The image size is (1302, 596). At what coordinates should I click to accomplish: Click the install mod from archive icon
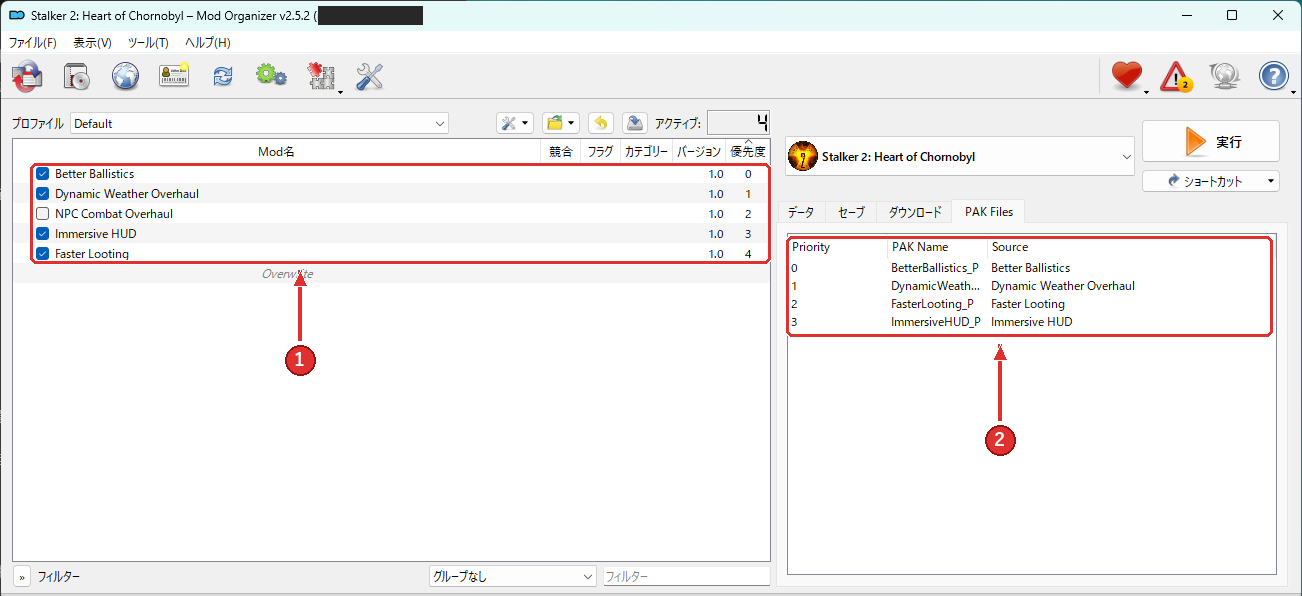click(77, 76)
